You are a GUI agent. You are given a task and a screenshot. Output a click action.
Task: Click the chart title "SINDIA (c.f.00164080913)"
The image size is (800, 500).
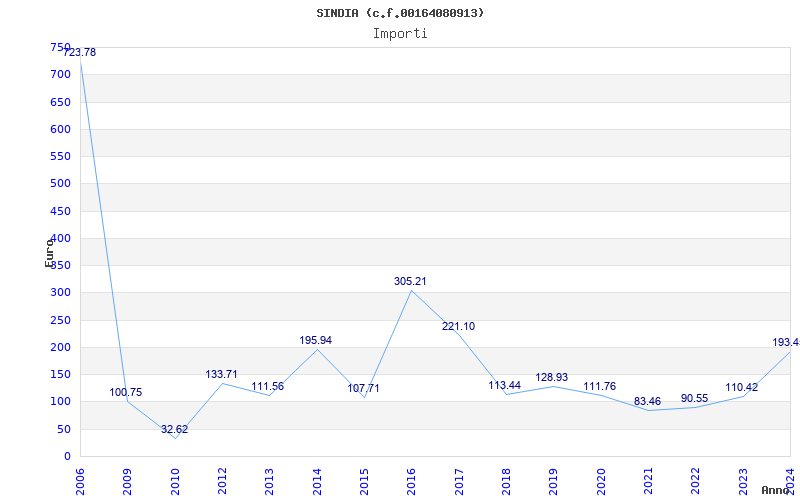coord(400,13)
